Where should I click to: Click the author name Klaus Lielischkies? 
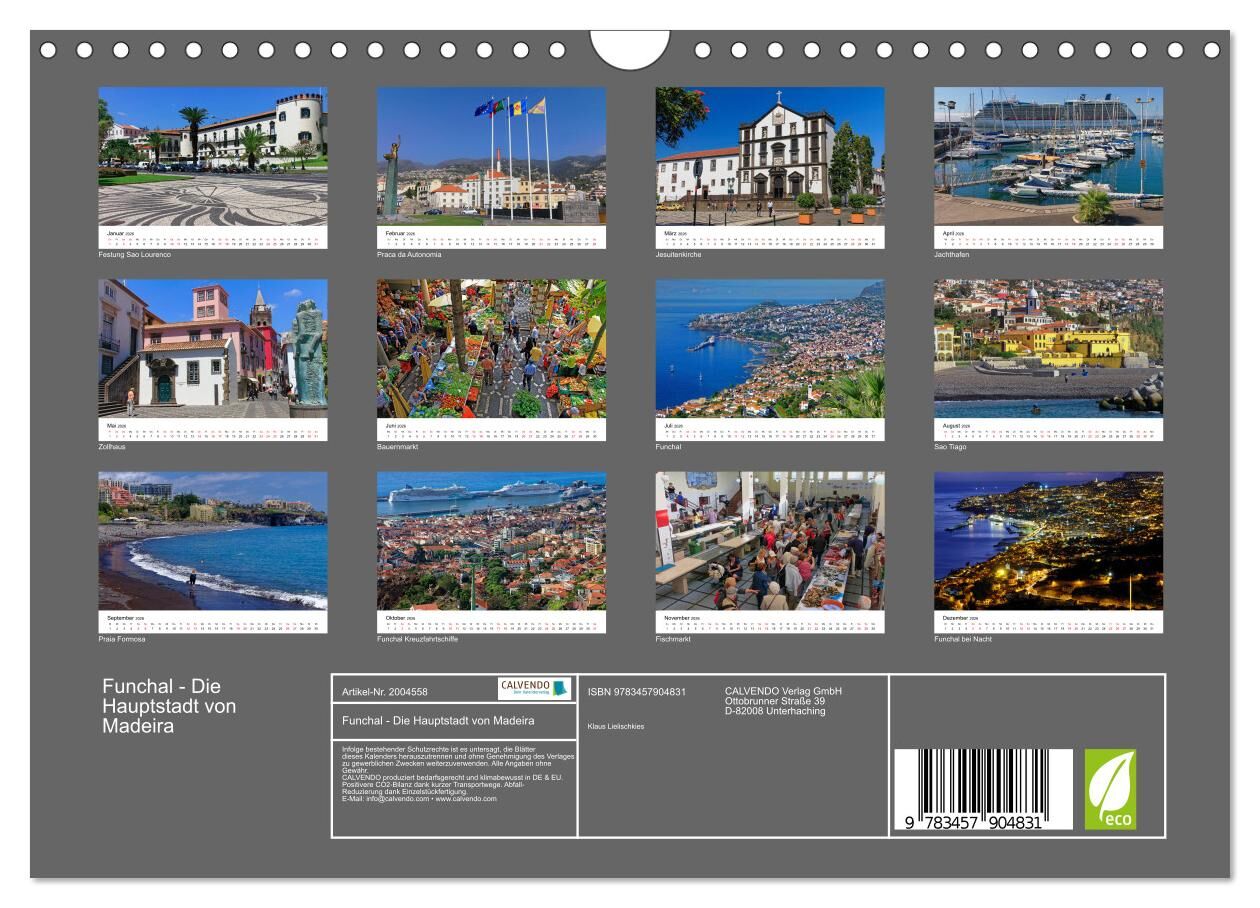(x=616, y=726)
